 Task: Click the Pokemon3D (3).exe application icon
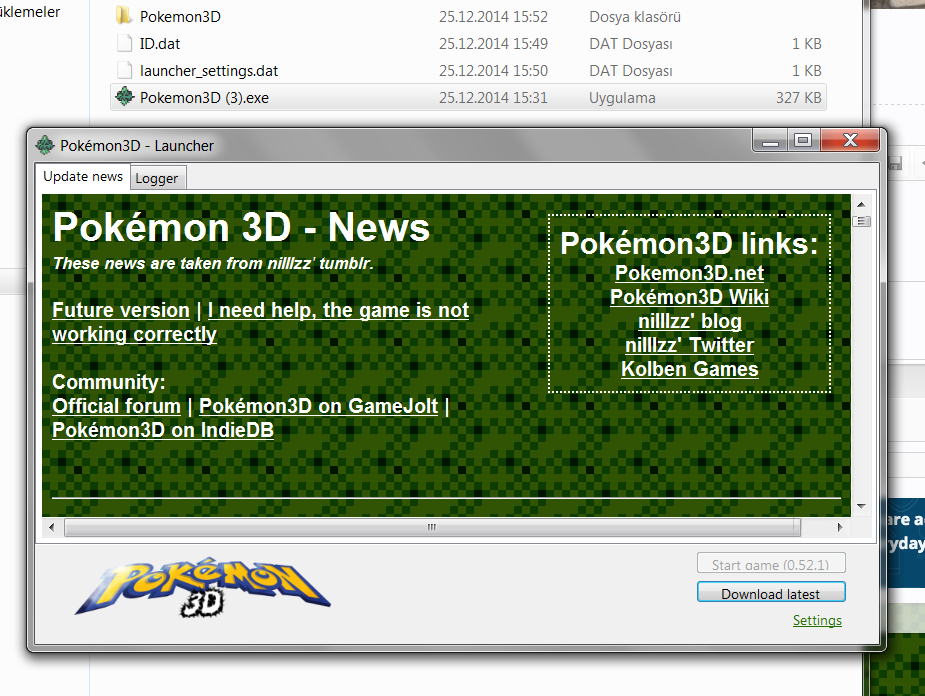pyautogui.click(x=124, y=97)
